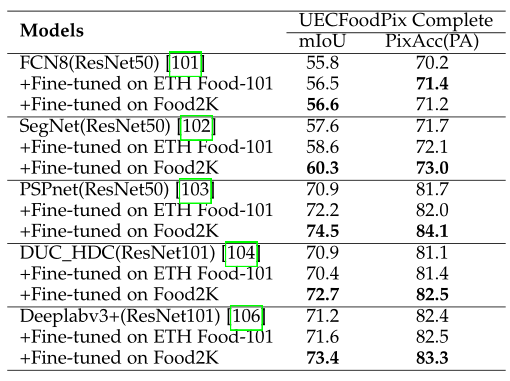This screenshot has width=510, height=381.
Task: Open citation 101 next to FCN8(ResNet50)
Action: 185,64
